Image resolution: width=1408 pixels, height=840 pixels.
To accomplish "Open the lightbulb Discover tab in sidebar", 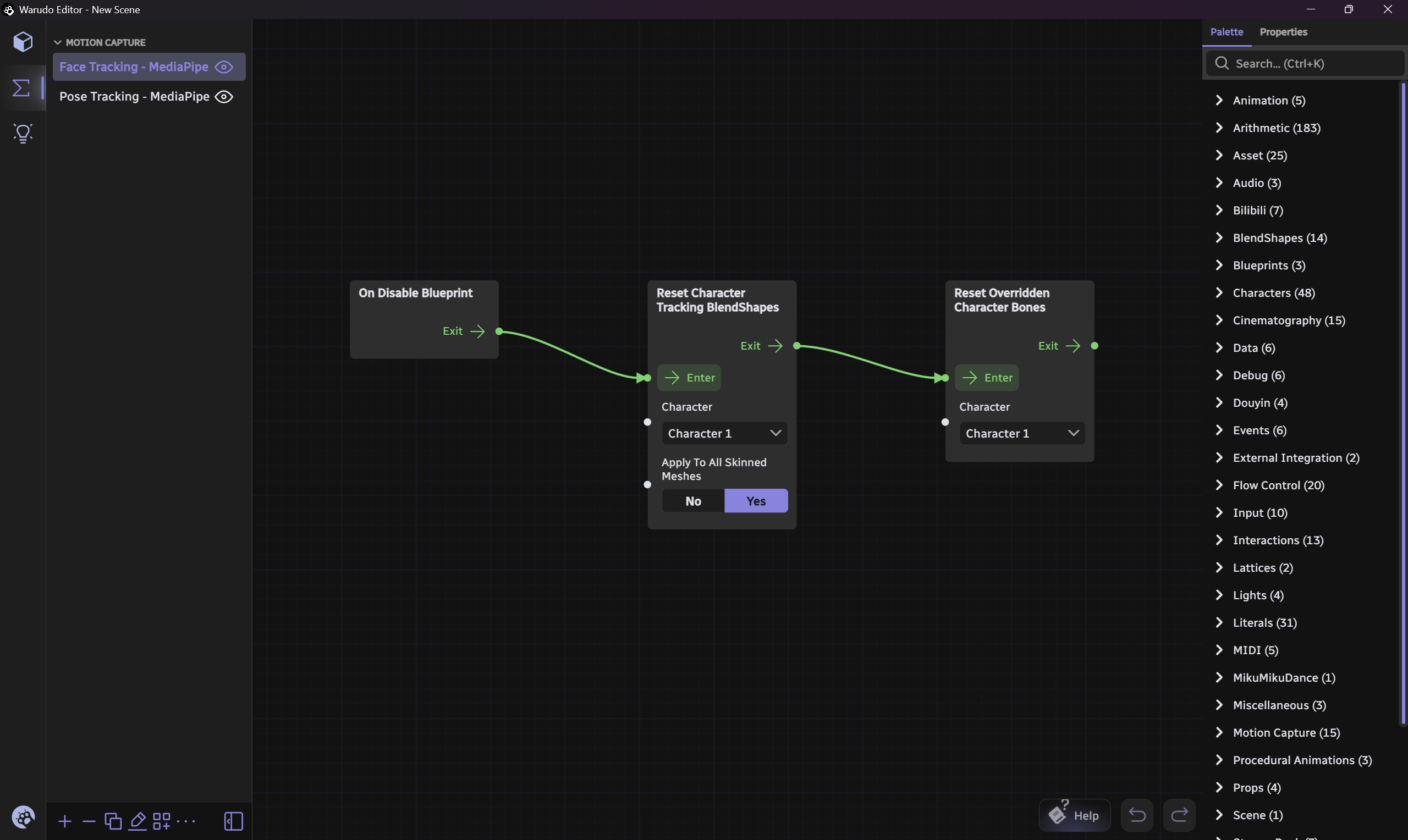I will [x=23, y=134].
